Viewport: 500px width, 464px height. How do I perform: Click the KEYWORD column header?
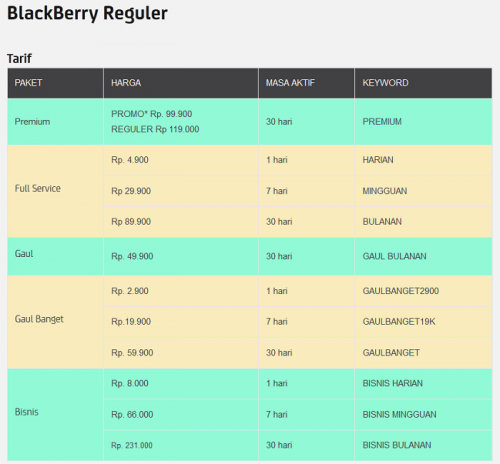pyautogui.click(x=423, y=83)
